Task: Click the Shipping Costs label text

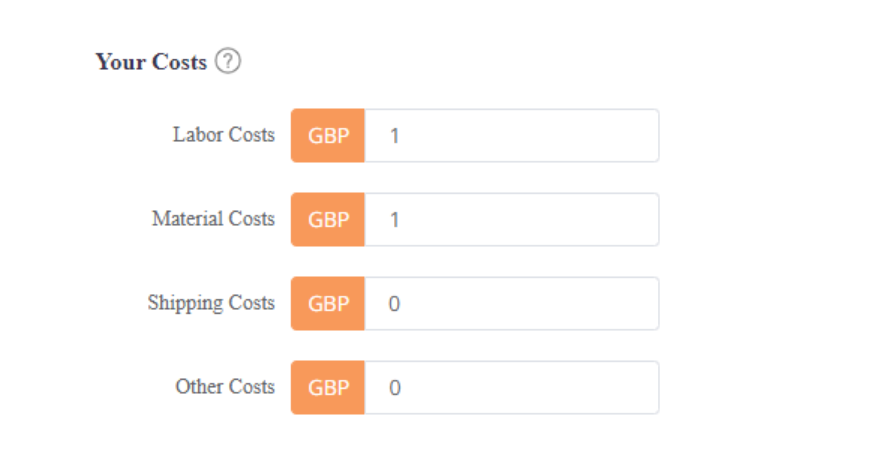Action: 211,302
